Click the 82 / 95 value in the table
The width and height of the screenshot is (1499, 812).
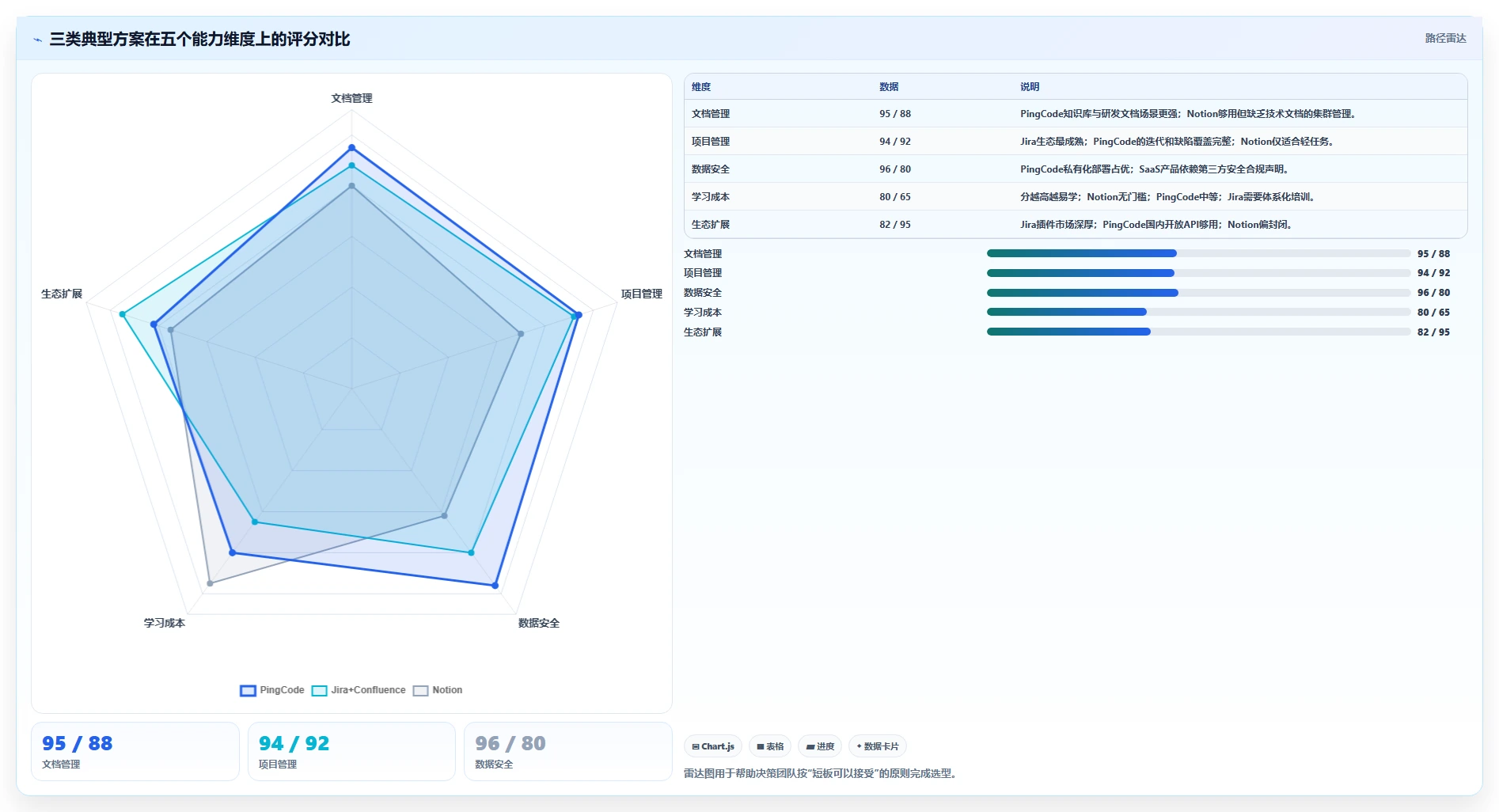click(x=895, y=225)
